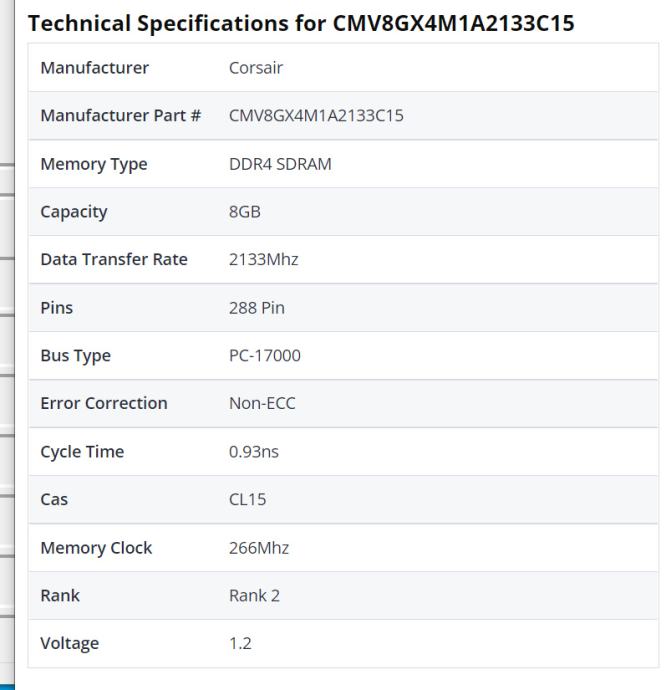666x690 pixels.
Task: Click the Voltage value 1.2
Action: click(x=240, y=644)
